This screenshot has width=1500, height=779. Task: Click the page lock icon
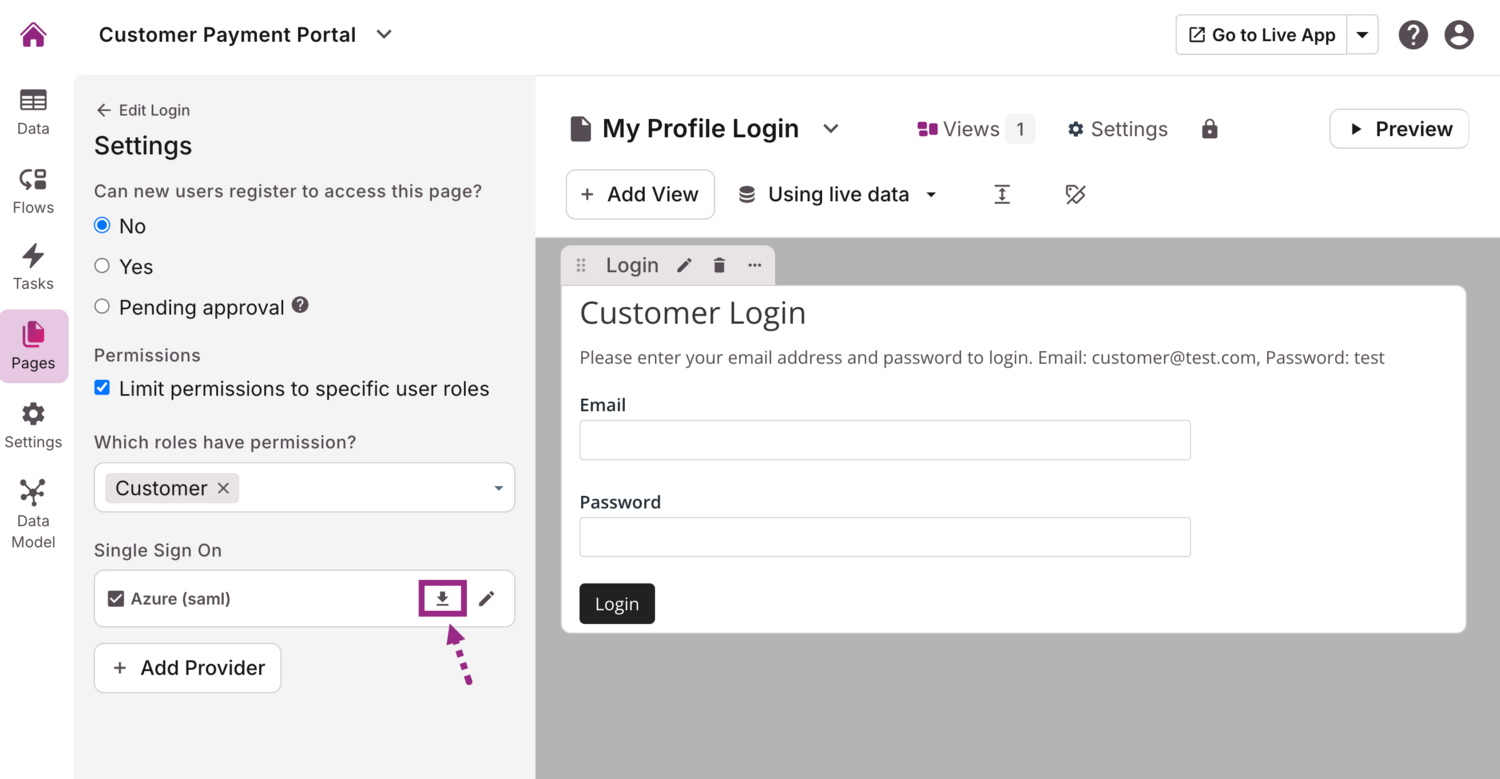pyautogui.click(x=1209, y=129)
